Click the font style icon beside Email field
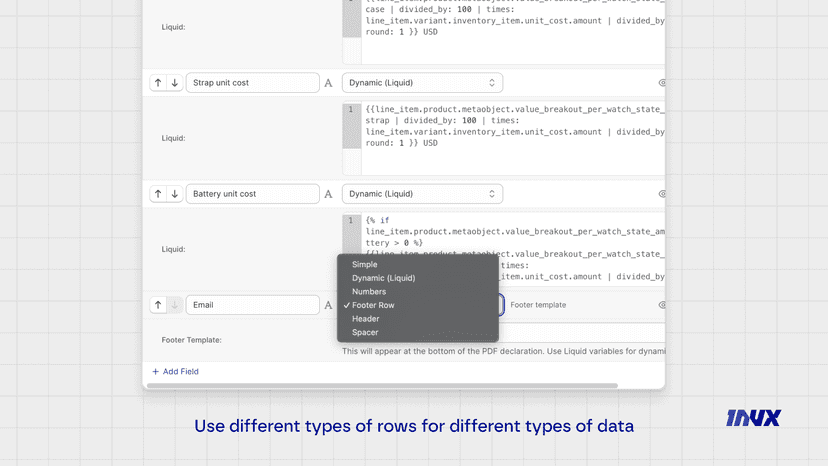This screenshot has width=828, height=466. tap(328, 305)
